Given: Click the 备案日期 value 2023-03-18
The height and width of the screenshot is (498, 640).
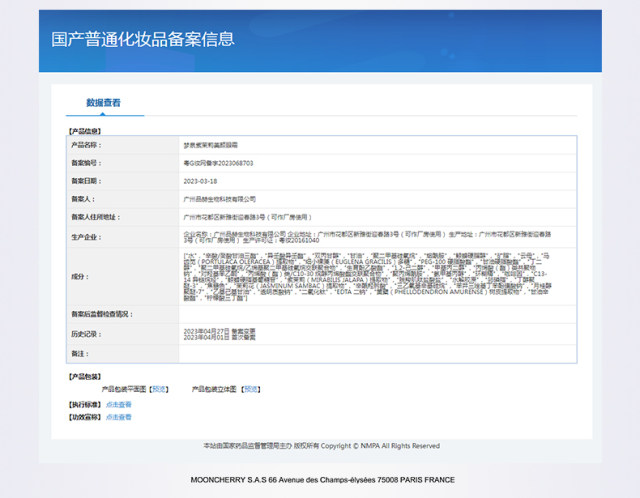Looking at the screenshot, I should coord(200,181).
